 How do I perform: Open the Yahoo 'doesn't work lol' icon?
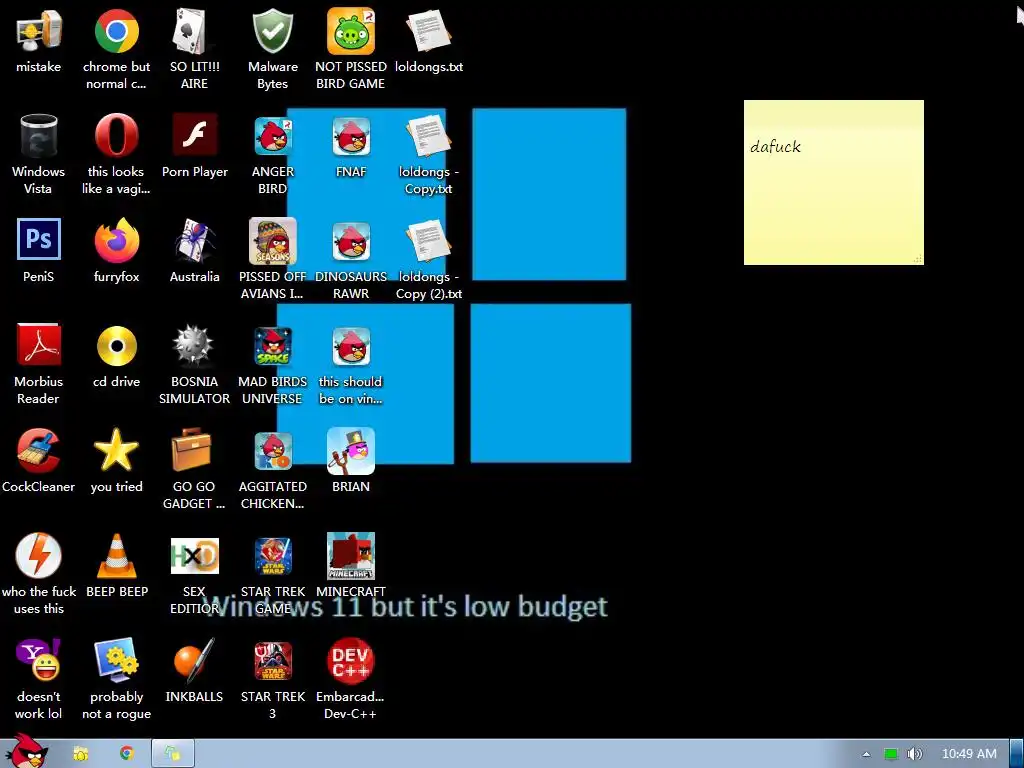[x=39, y=660]
